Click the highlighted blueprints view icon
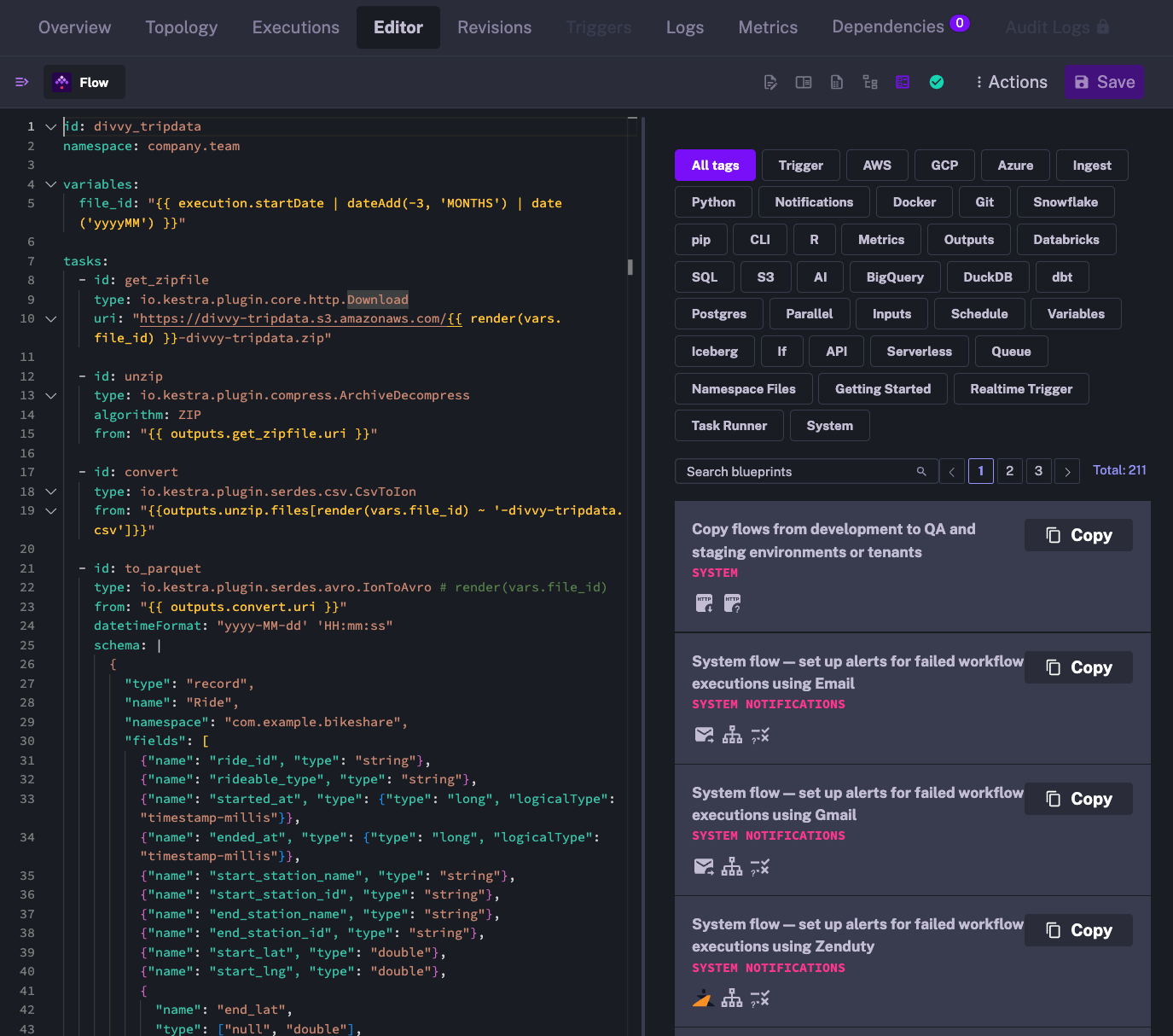The height and width of the screenshot is (1036, 1173). click(903, 83)
